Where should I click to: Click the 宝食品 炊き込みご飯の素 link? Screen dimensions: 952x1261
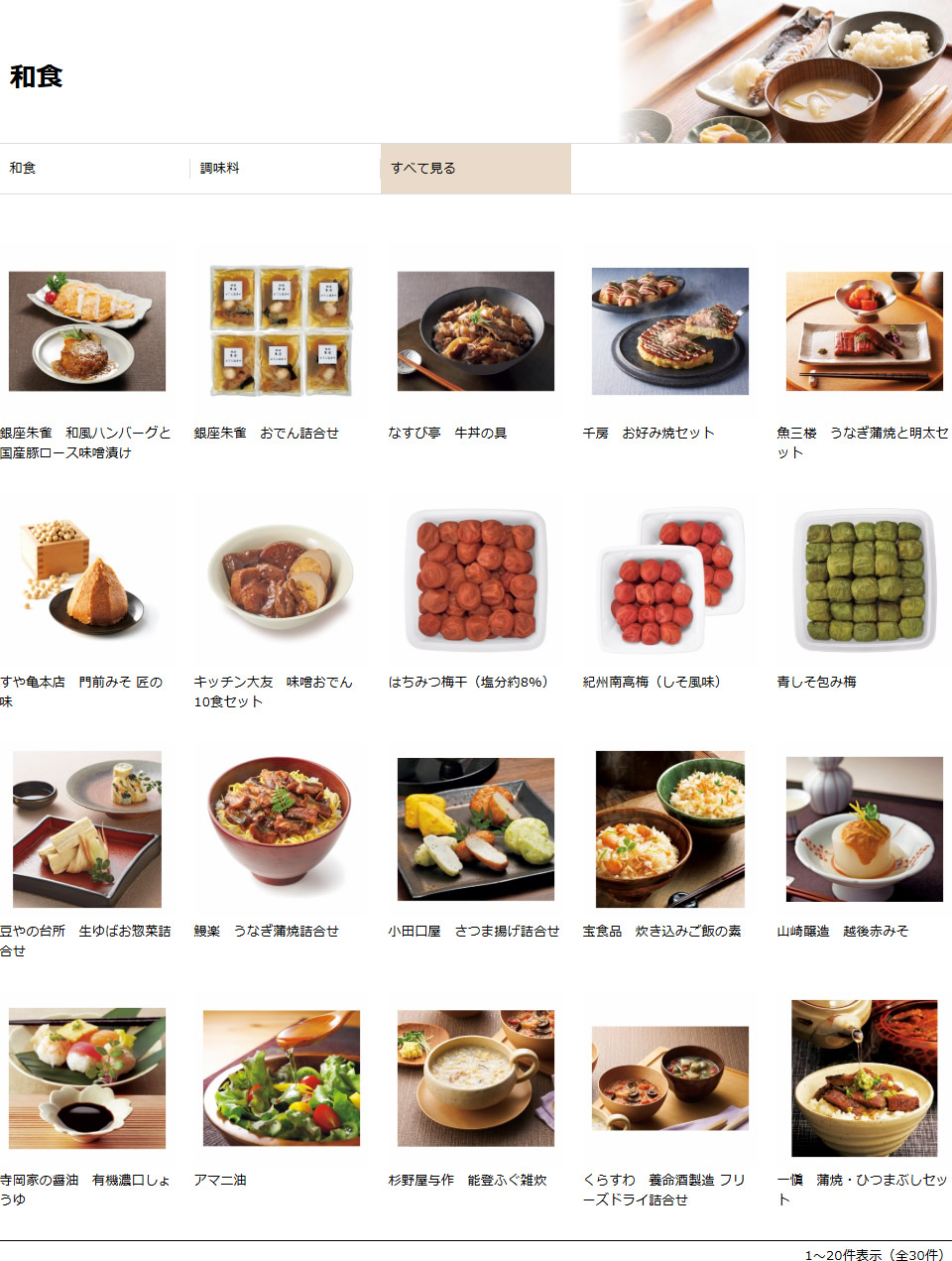point(662,932)
